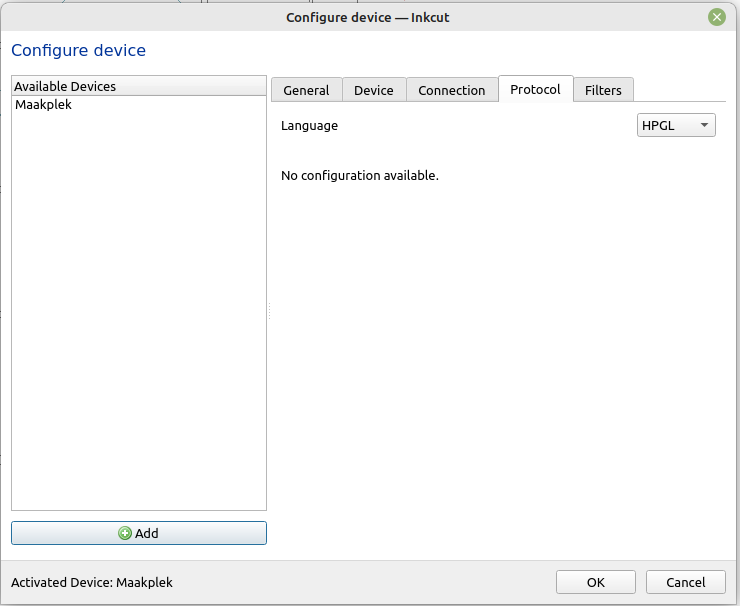The image size is (740, 606).
Task: Show the Filters tab
Action: click(603, 90)
